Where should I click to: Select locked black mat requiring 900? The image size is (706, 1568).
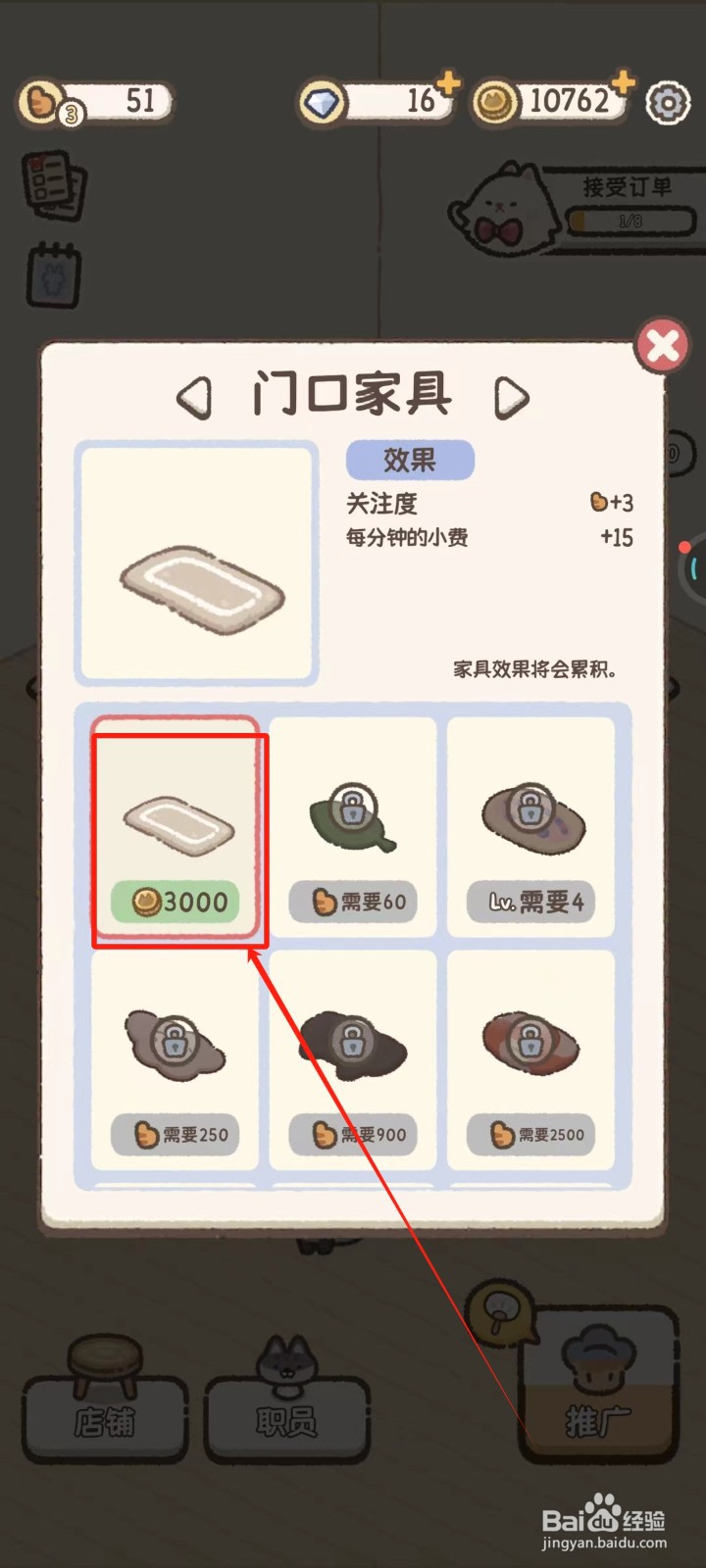click(x=353, y=1059)
